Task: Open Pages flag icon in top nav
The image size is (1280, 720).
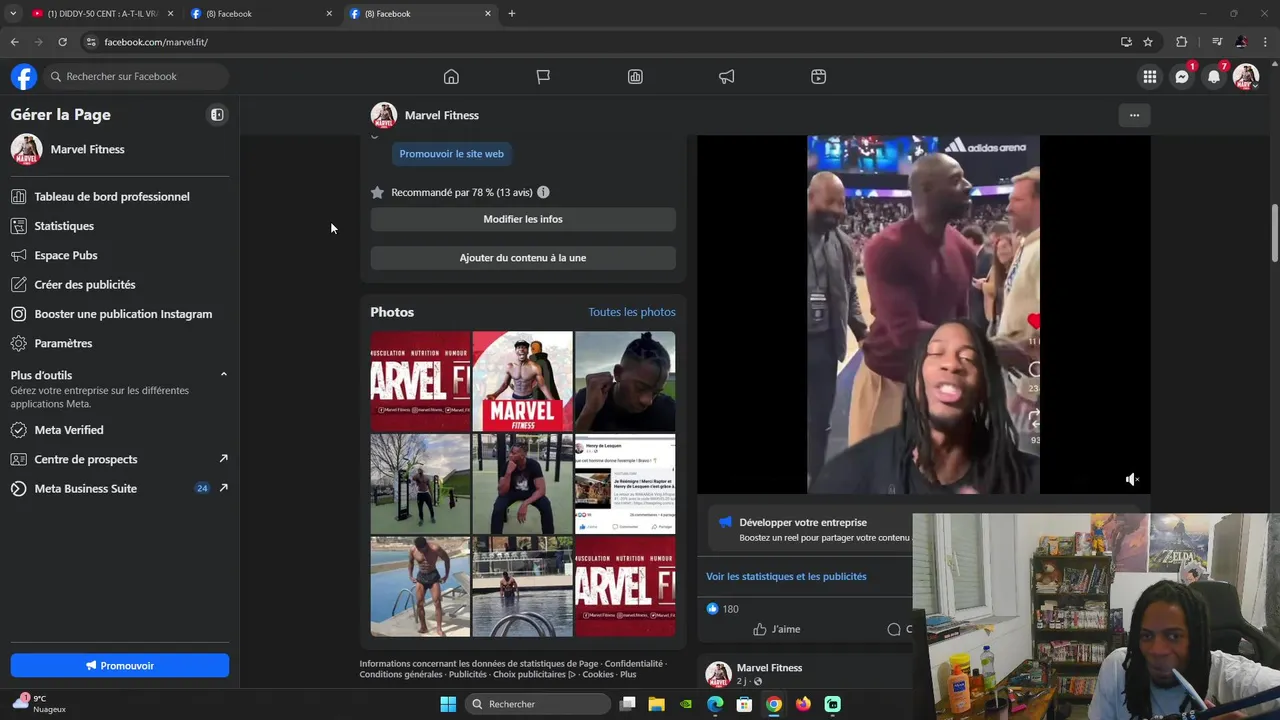Action: click(543, 77)
